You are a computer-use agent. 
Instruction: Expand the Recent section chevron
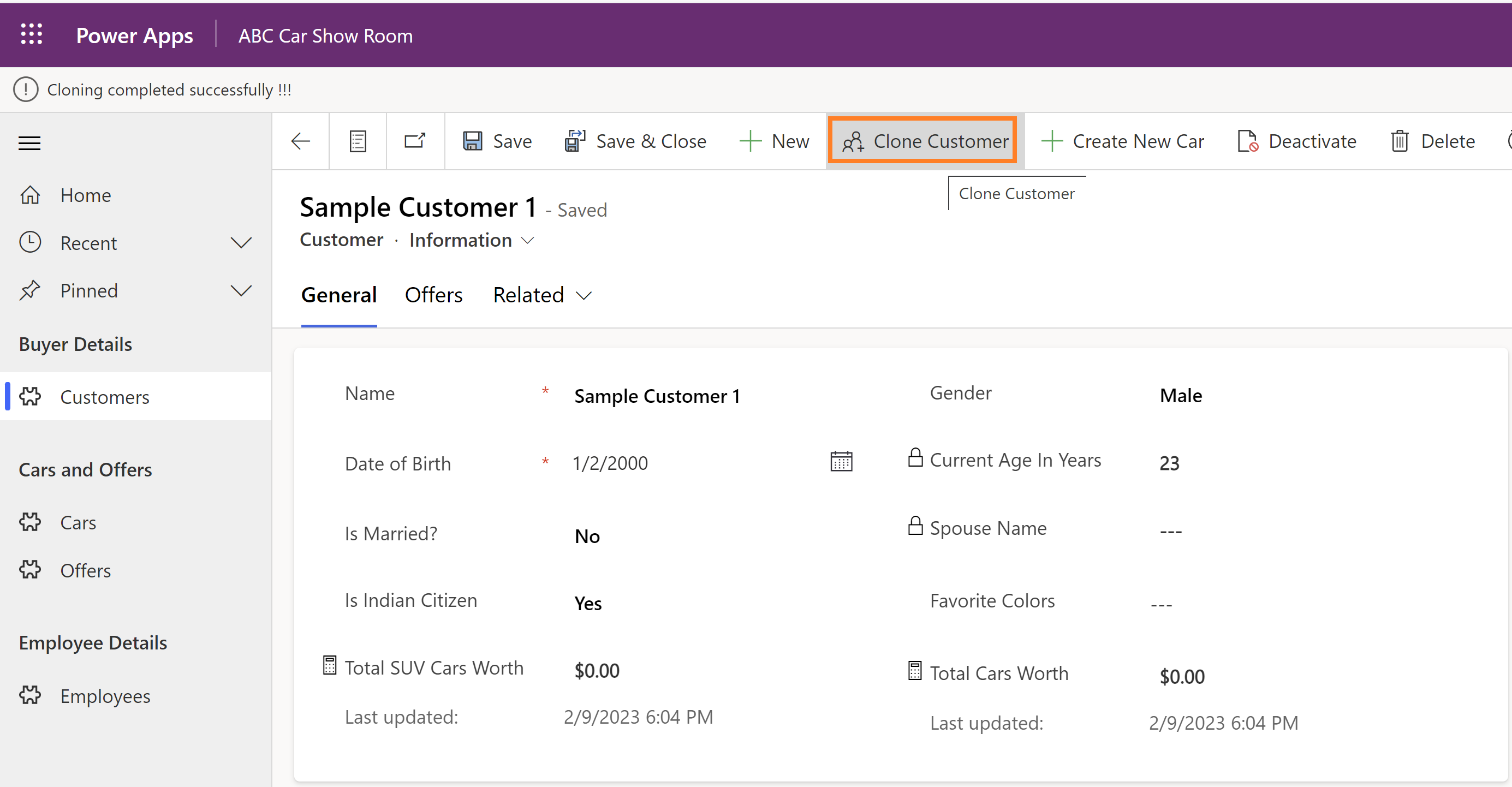coord(241,243)
